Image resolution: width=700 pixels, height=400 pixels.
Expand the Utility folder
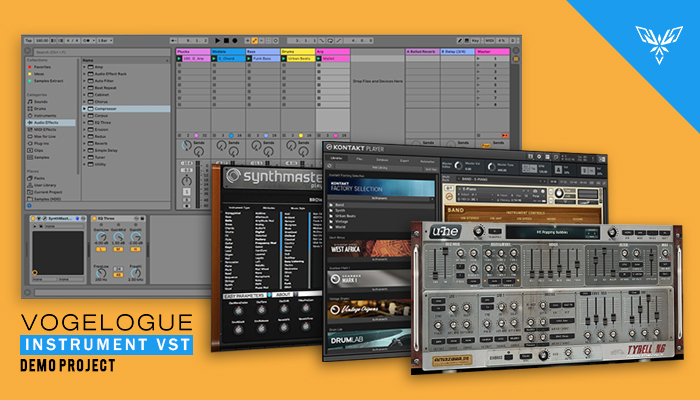click(84, 164)
